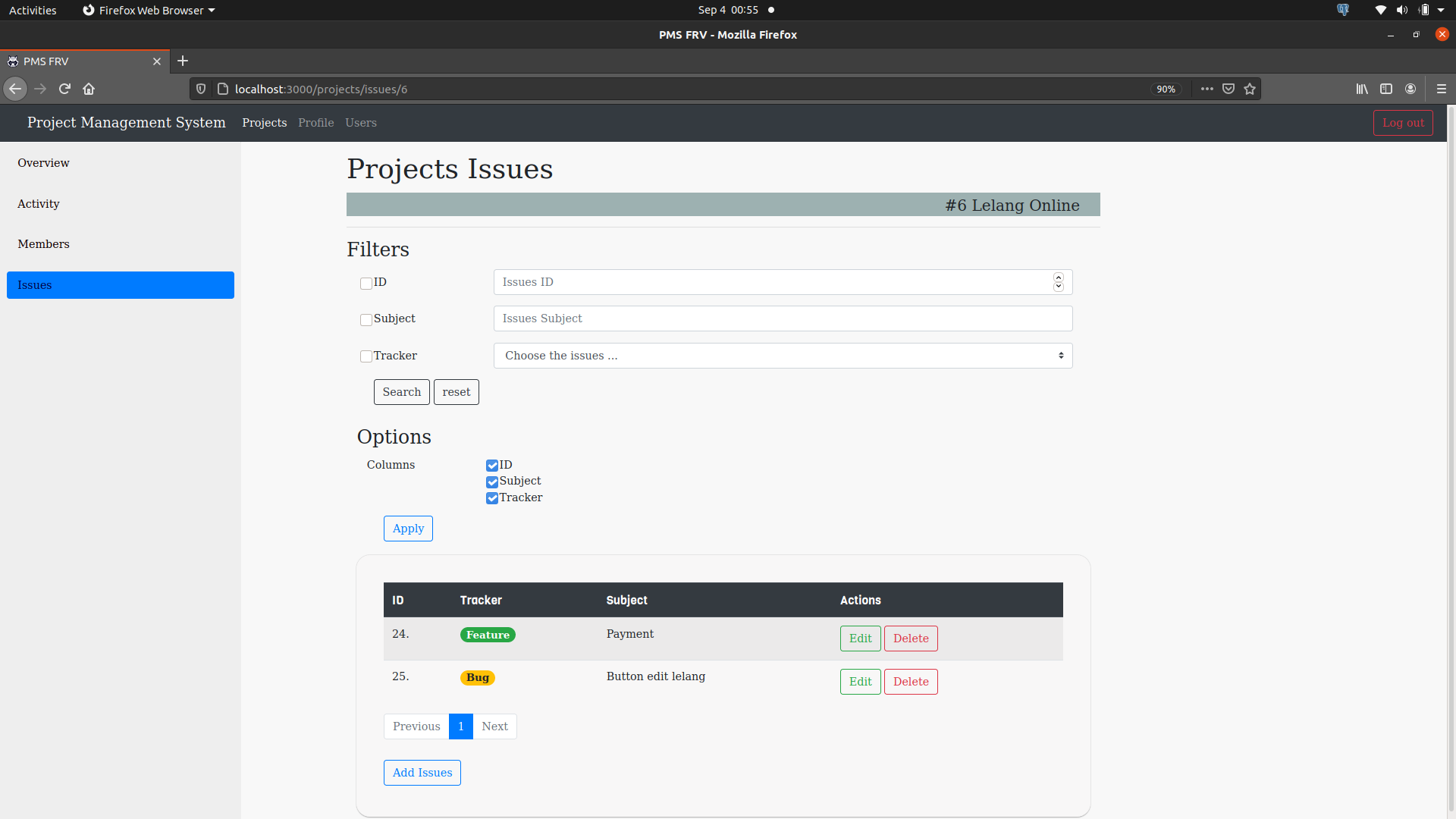The image size is (1456, 819).
Task: Click the Tracker column header
Action: point(481,600)
